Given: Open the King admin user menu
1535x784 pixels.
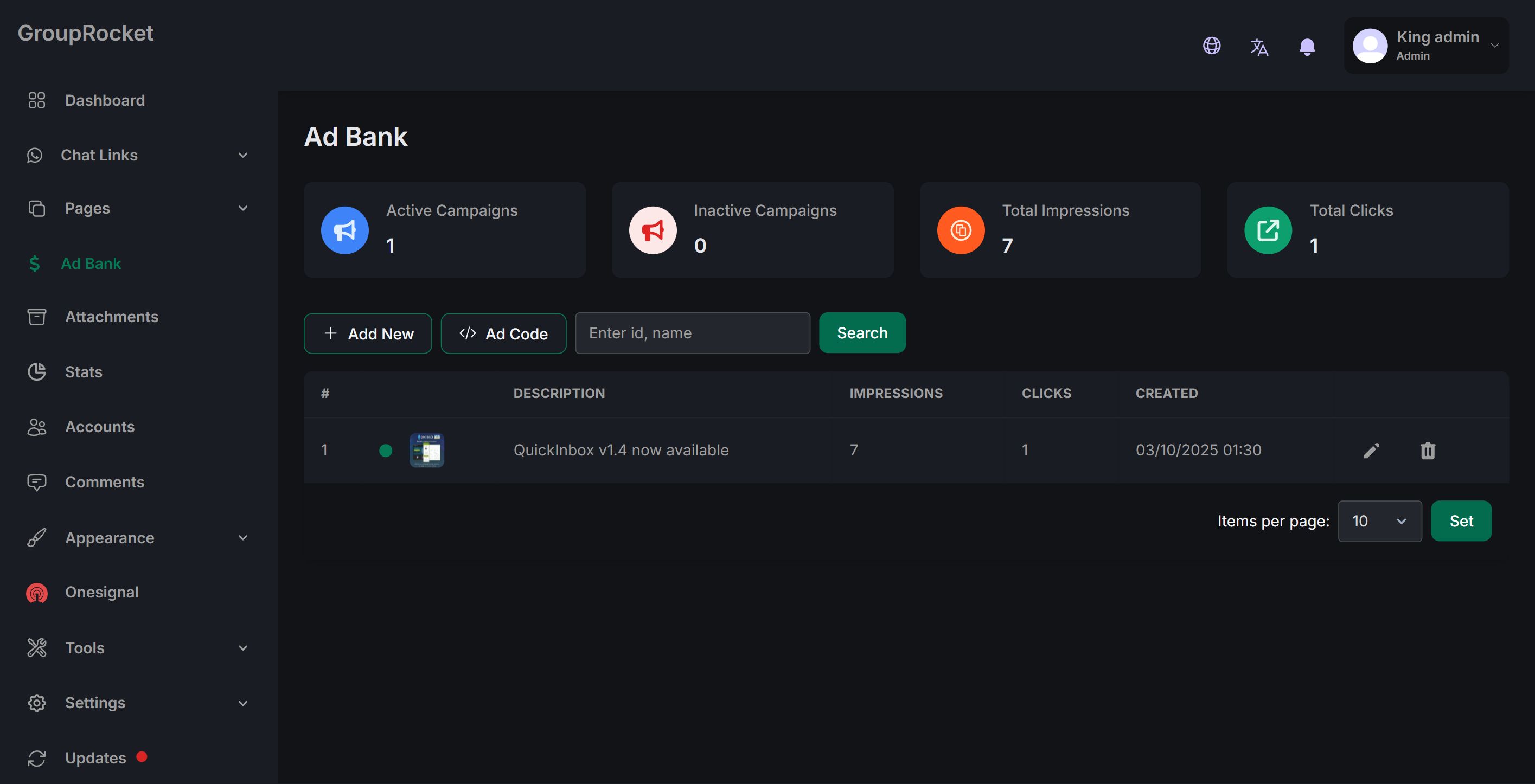Looking at the screenshot, I should pyautogui.click(x=1426, y=46).
